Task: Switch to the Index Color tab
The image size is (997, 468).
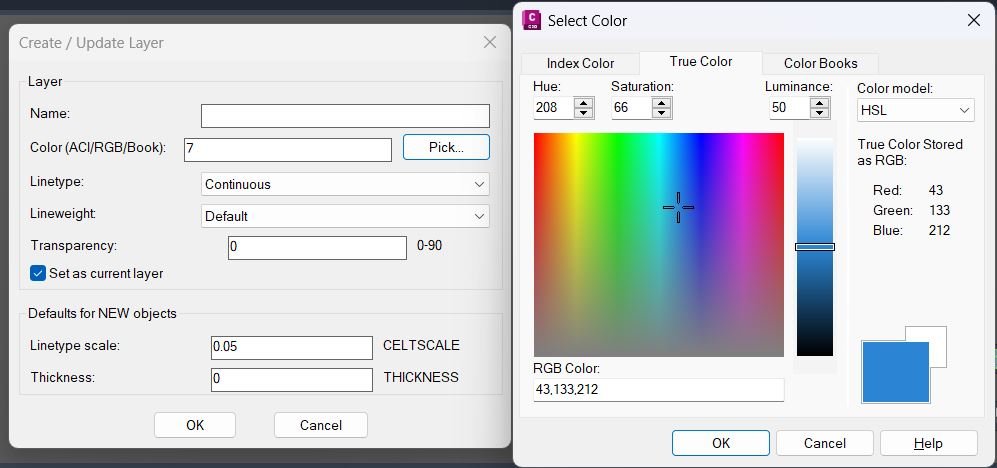Action: click(581, 63)
